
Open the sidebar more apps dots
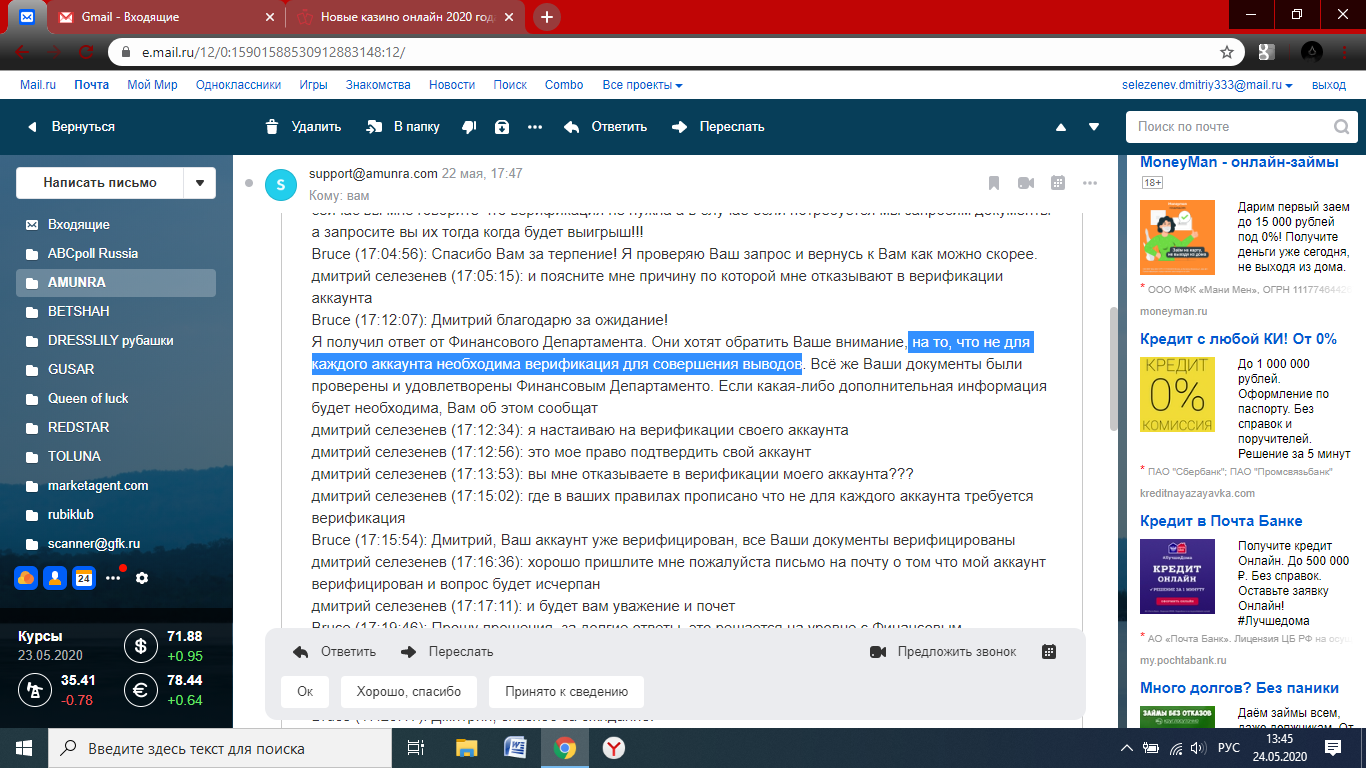click(x=113, y=578)
